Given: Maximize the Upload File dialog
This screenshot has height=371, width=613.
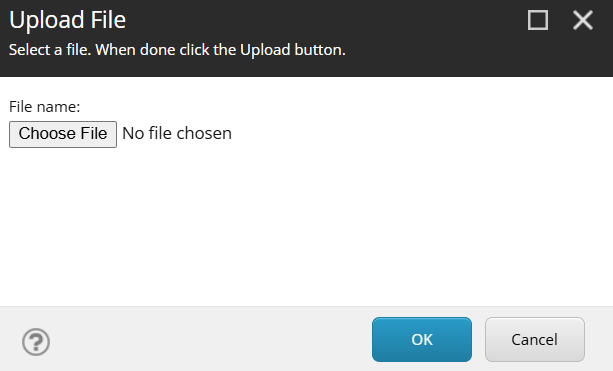Looking at the screenshot, I should pos(538,20).
